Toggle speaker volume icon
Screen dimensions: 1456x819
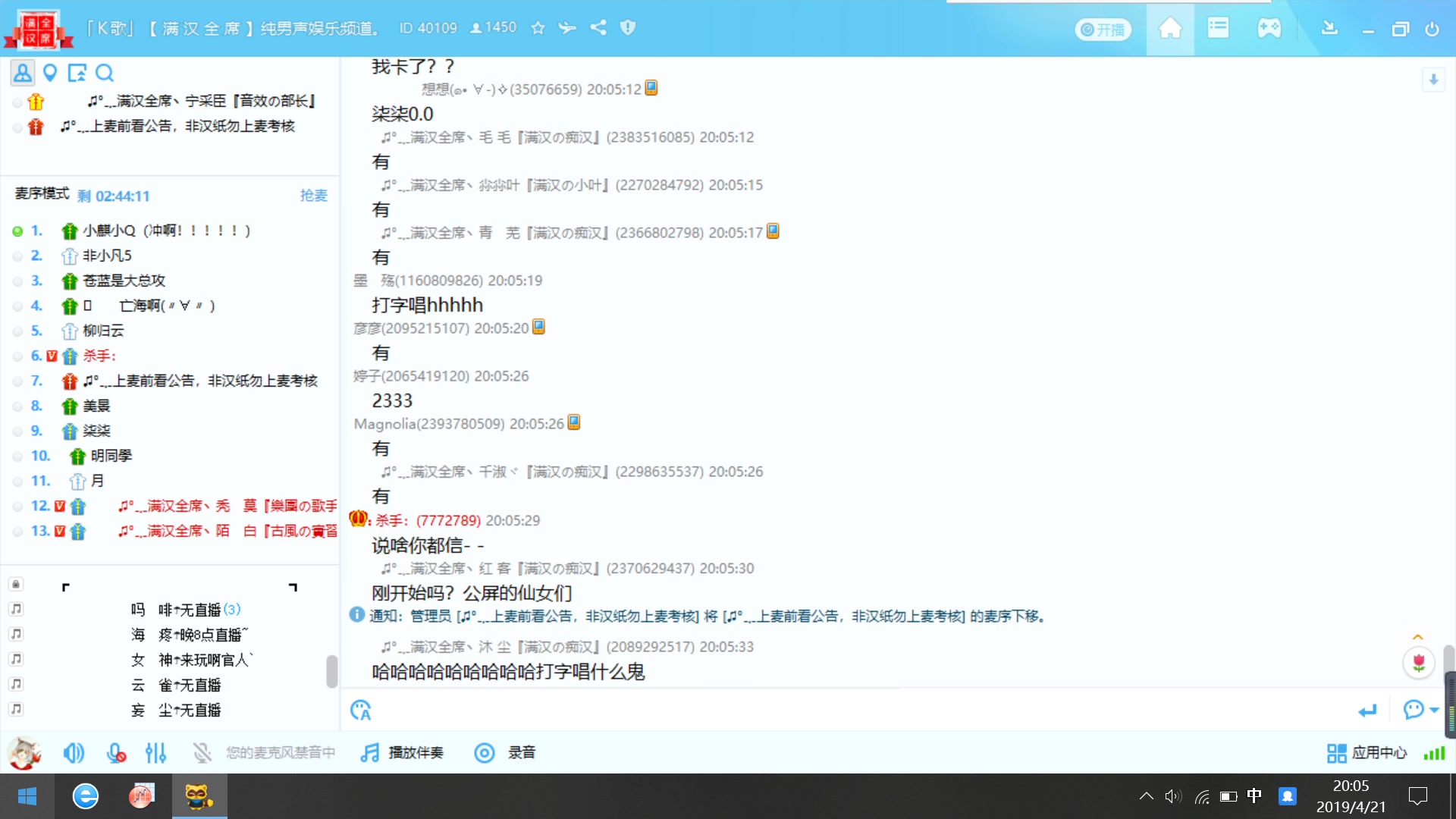[x=74, y=753]
